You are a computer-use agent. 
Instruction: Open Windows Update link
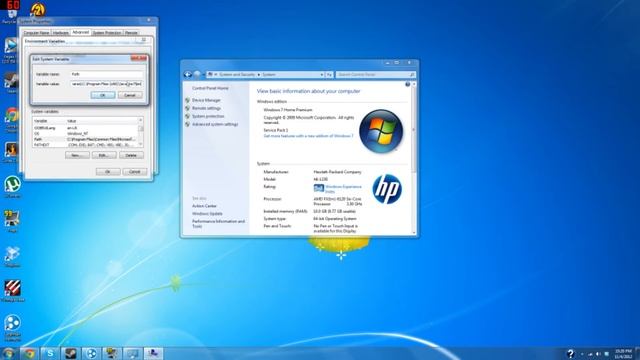[x=207, y=214]
